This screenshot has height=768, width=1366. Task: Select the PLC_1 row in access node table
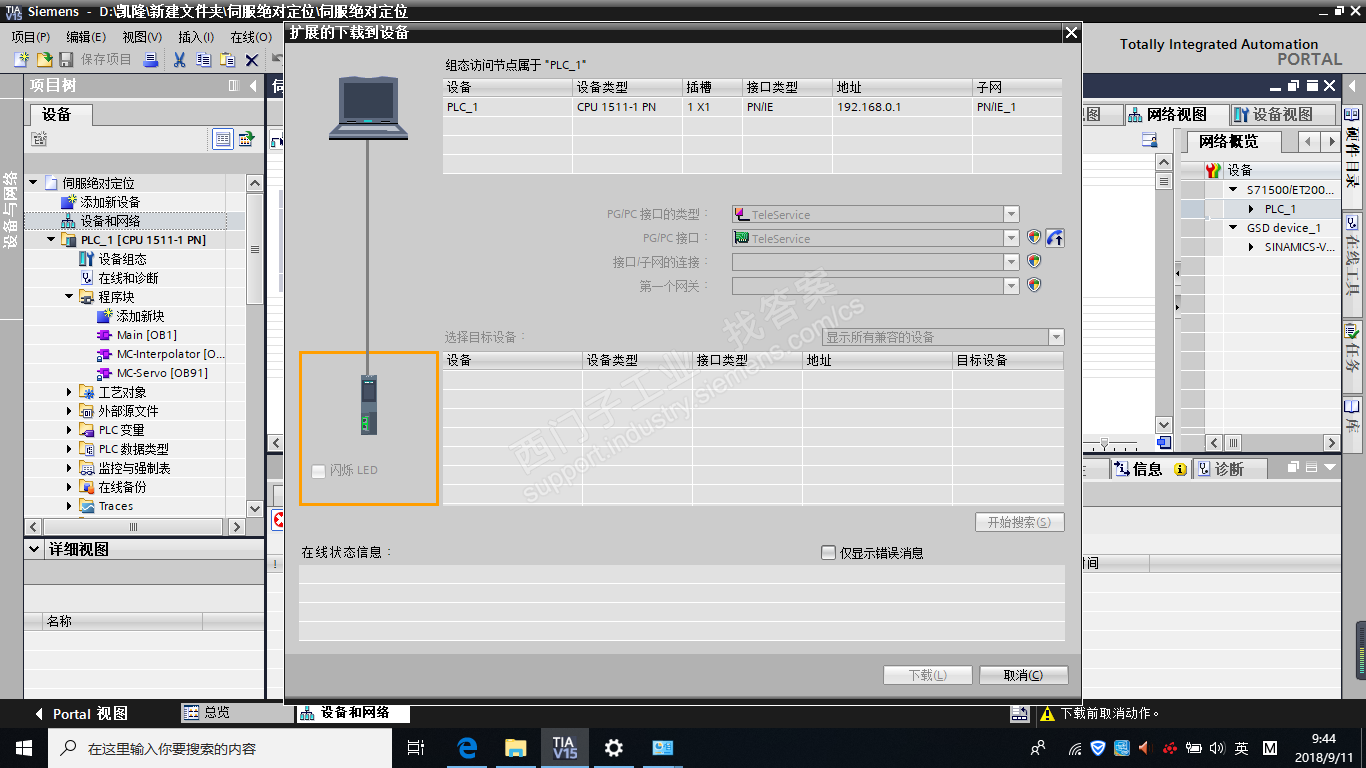tap(753, 107)
